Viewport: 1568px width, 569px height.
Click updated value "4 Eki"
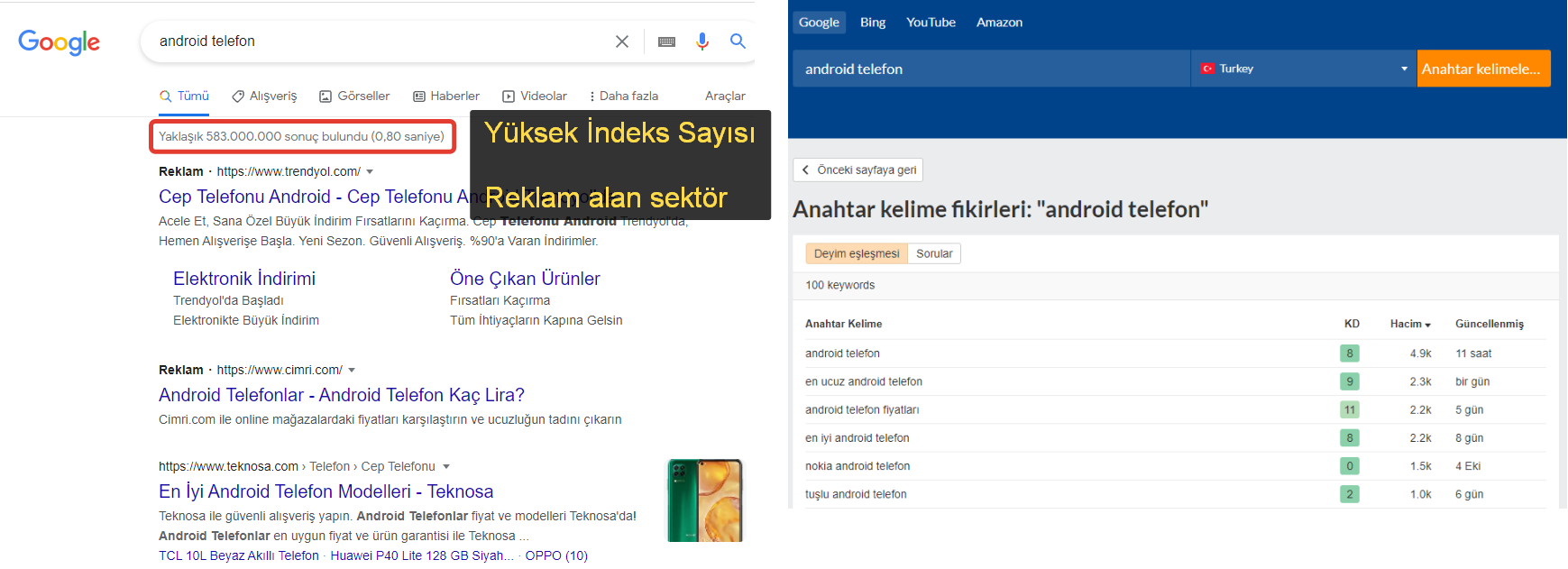(x=1468, y=466)
